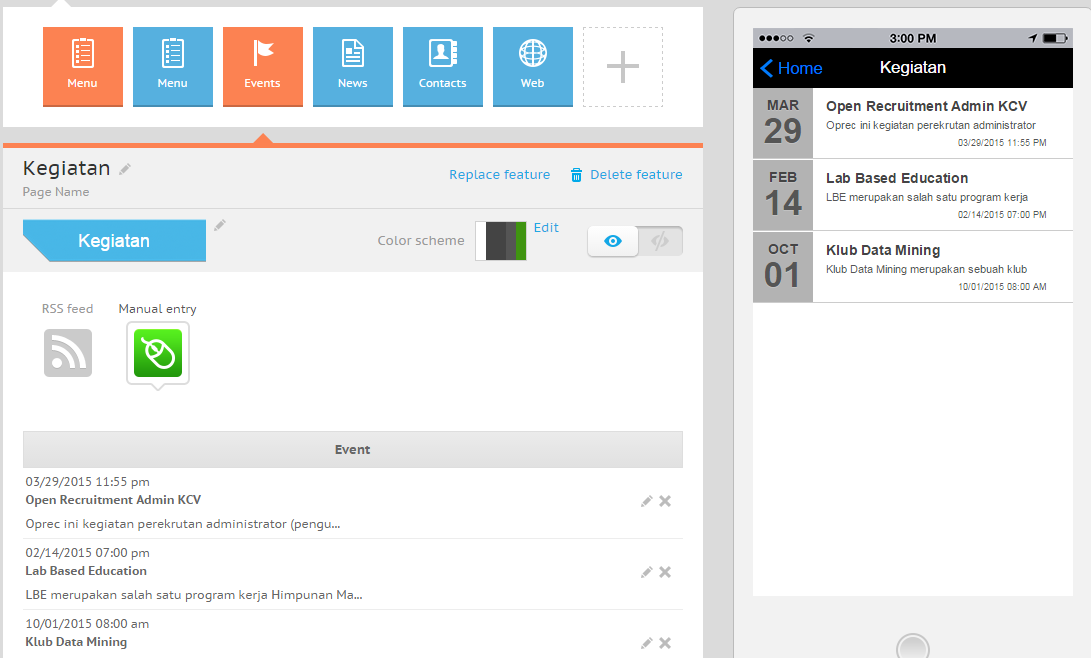This screenshot has width=1091, height=658.
Task: Click Klub Data Mining event title in list
Action: 77,641
